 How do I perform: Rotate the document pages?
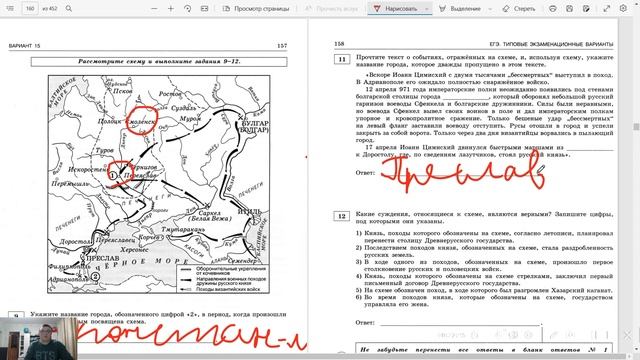tap(187, 9)
